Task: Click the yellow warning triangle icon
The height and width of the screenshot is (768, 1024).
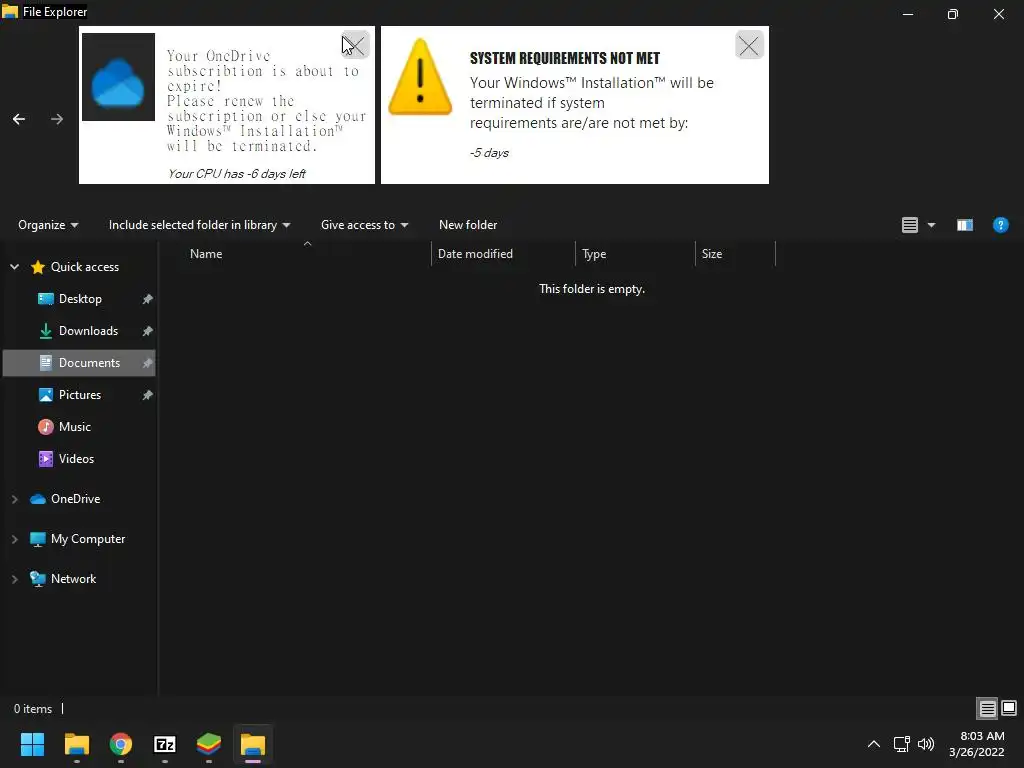Action: tap(420, 78)
